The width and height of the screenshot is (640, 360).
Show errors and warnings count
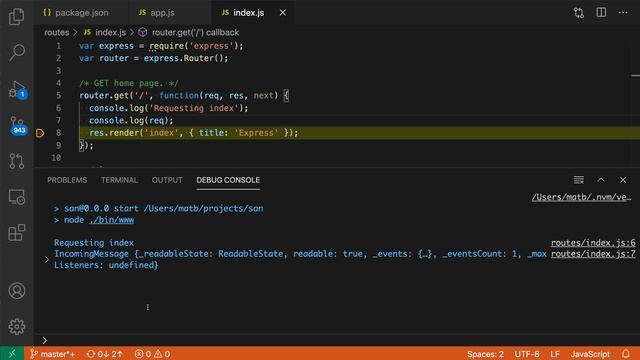[152, 353]
